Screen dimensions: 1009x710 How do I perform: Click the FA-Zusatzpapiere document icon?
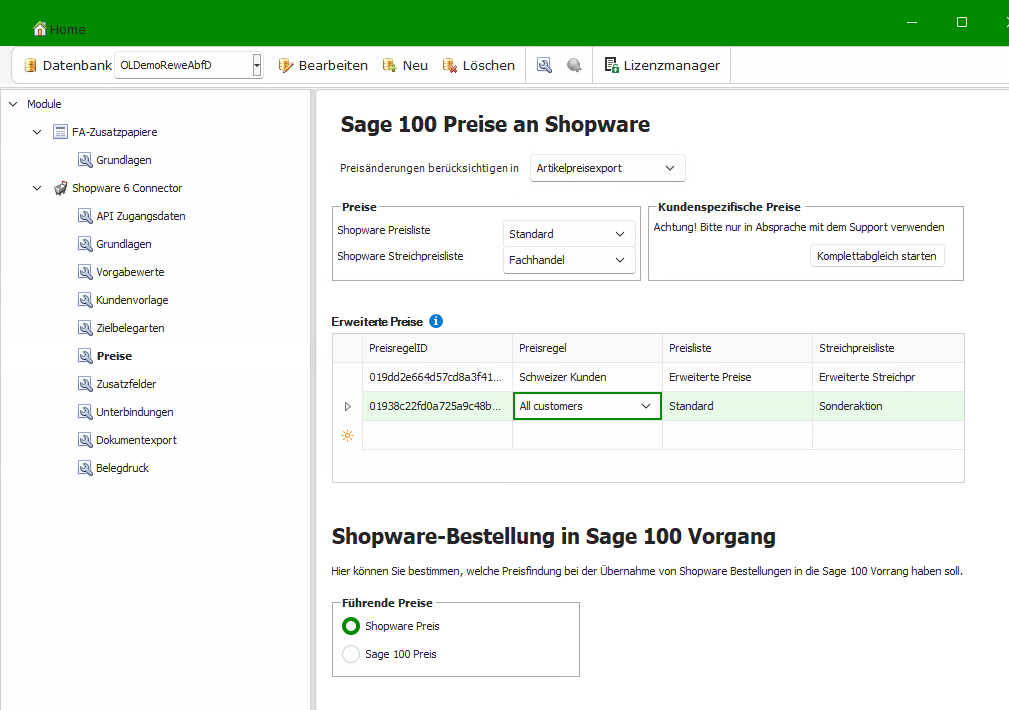point(60,132)
